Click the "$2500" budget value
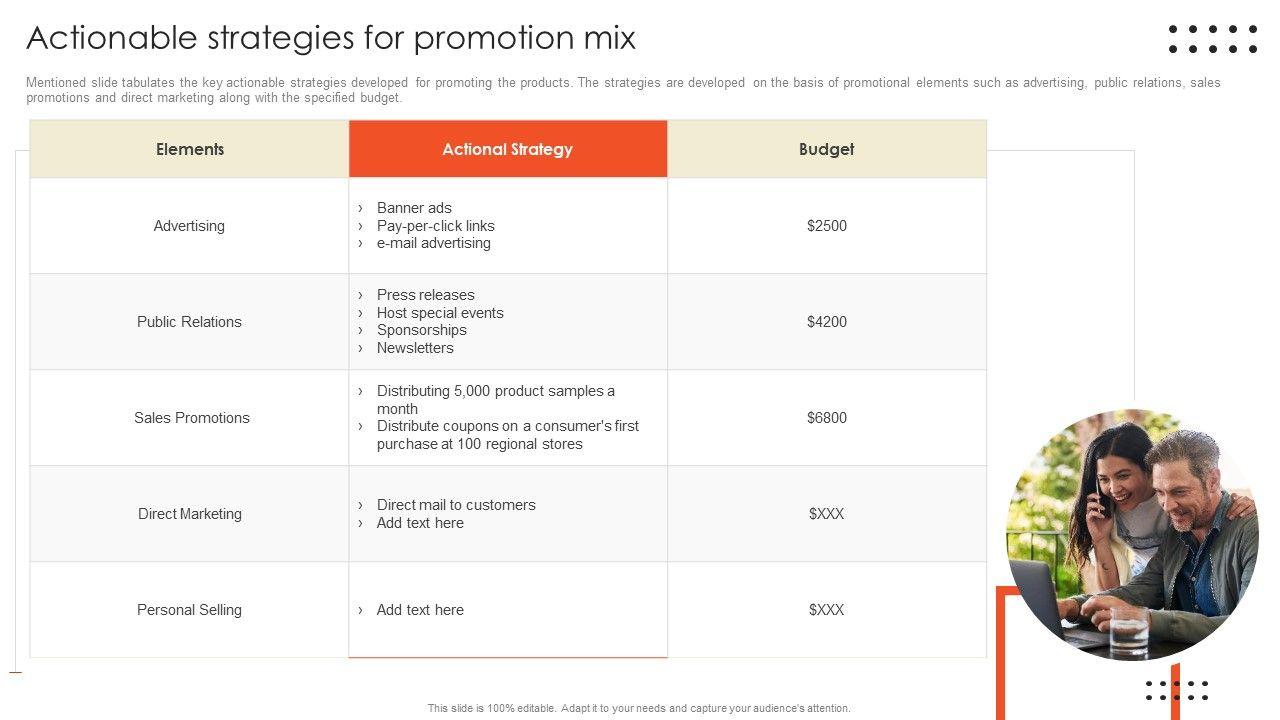Image resolution: width=1280 pixels, height=720 pixels. click(827, 226)
